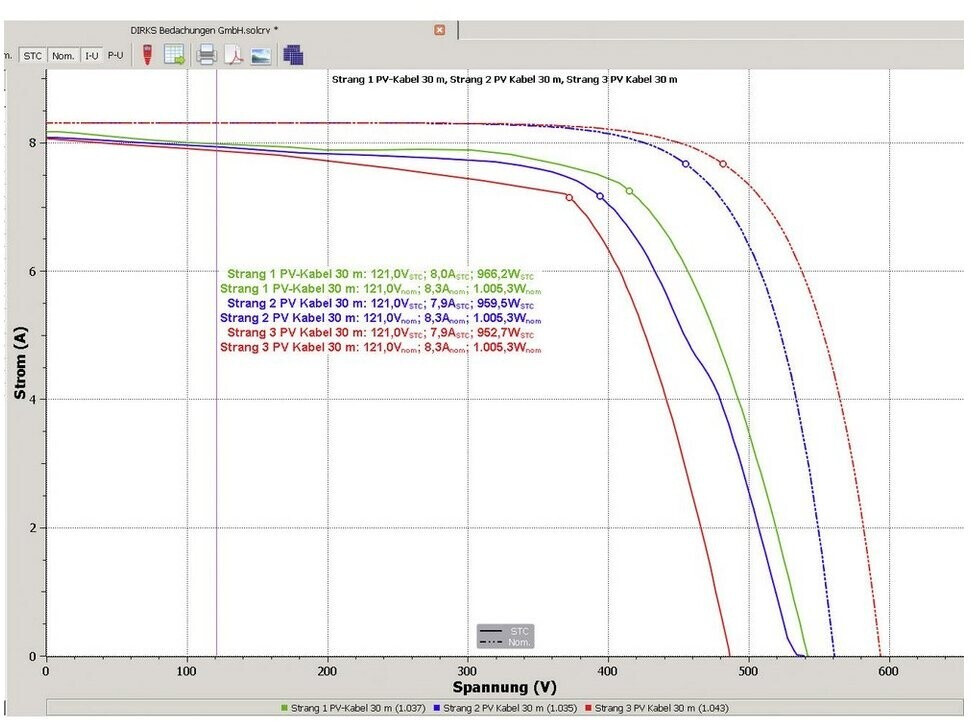The image size is (976, 722).
Task: Toggle the Nom. curve display button
Action: tap(64, 56)
